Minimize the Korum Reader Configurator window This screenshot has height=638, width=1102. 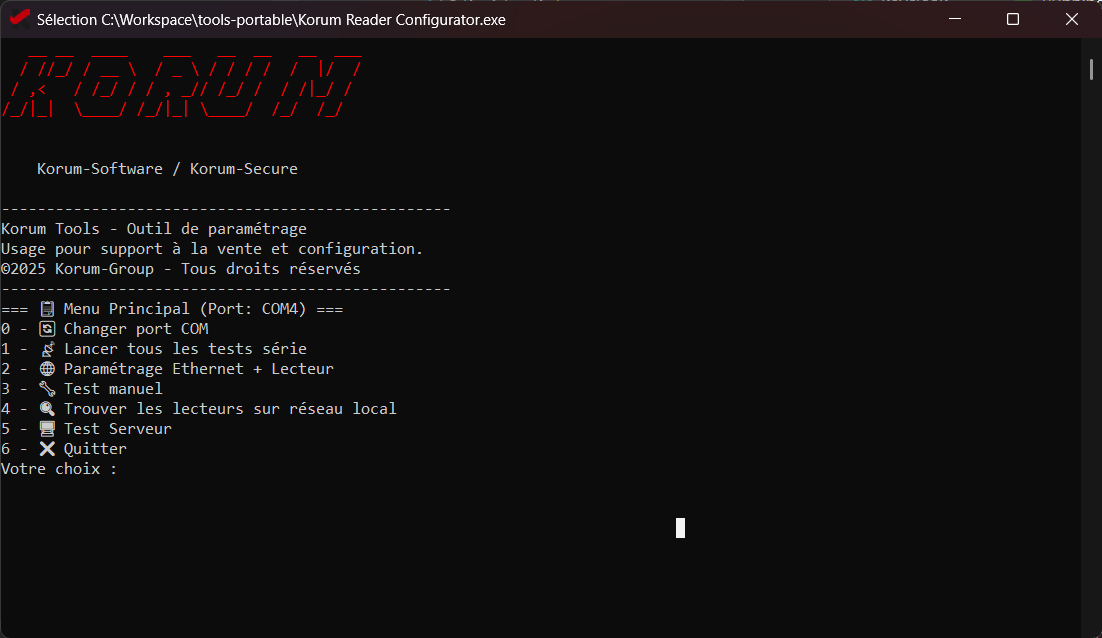click(954, 19)
